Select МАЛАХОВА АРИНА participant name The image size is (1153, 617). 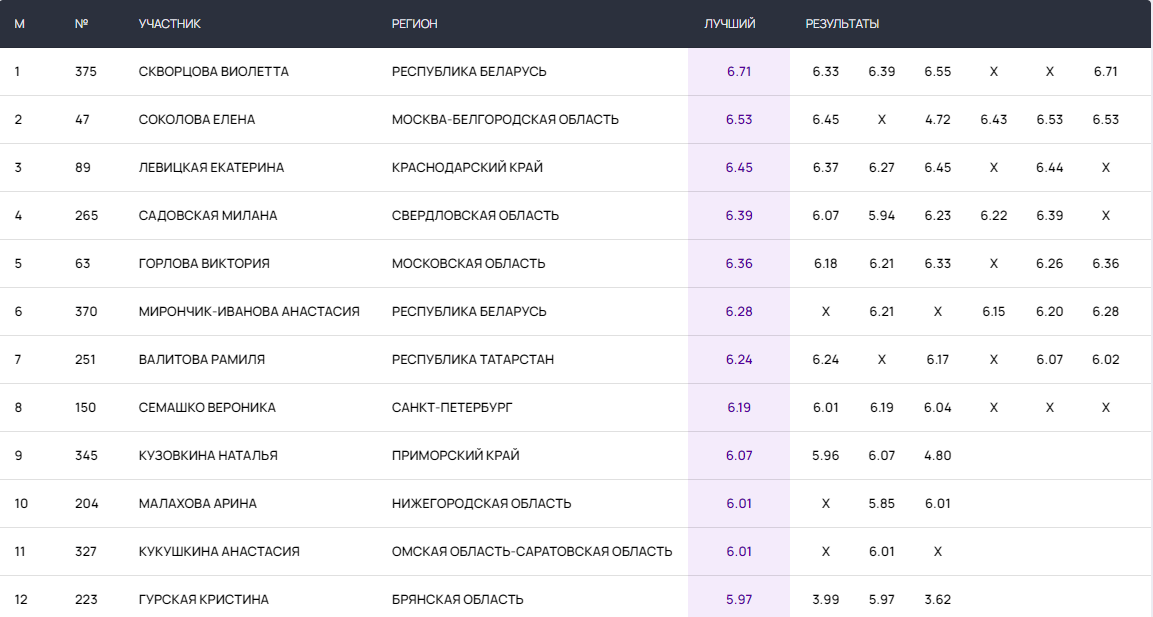coord(197,504)
